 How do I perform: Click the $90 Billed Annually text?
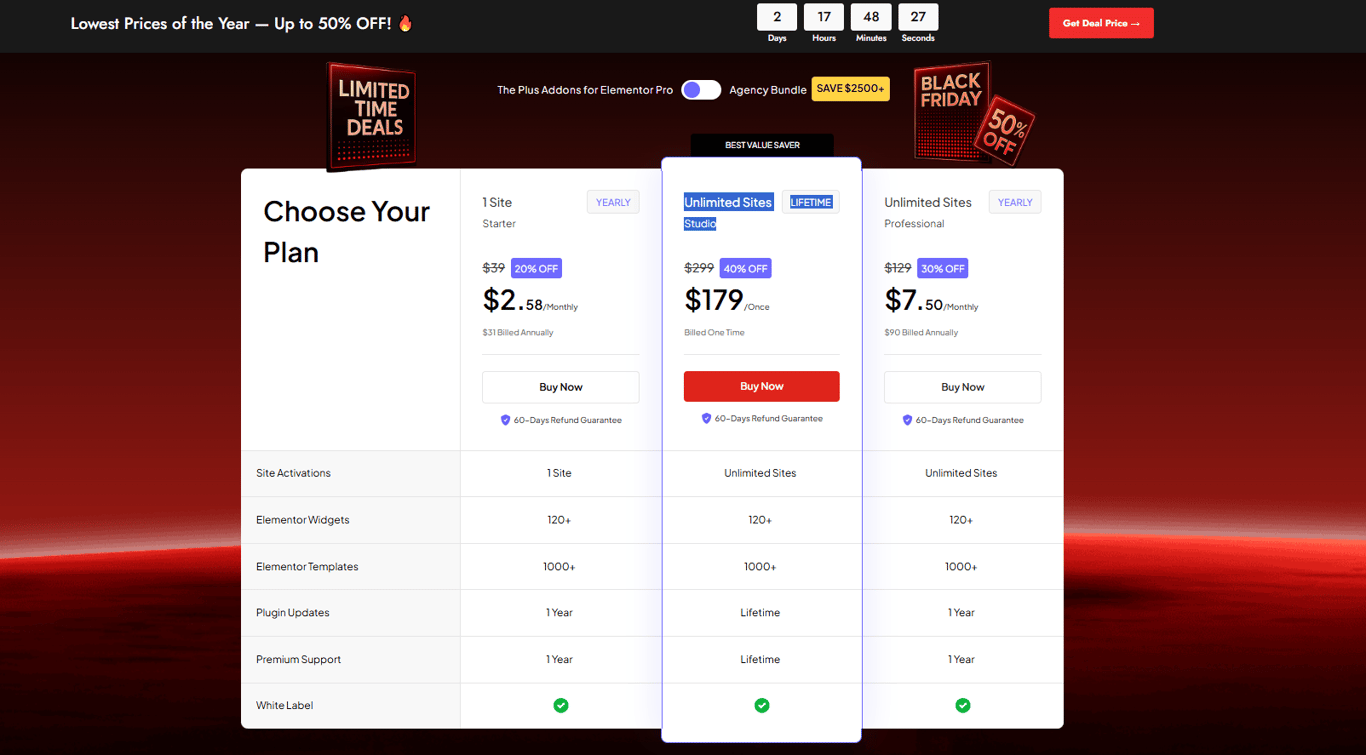click(x=921, y=332)
